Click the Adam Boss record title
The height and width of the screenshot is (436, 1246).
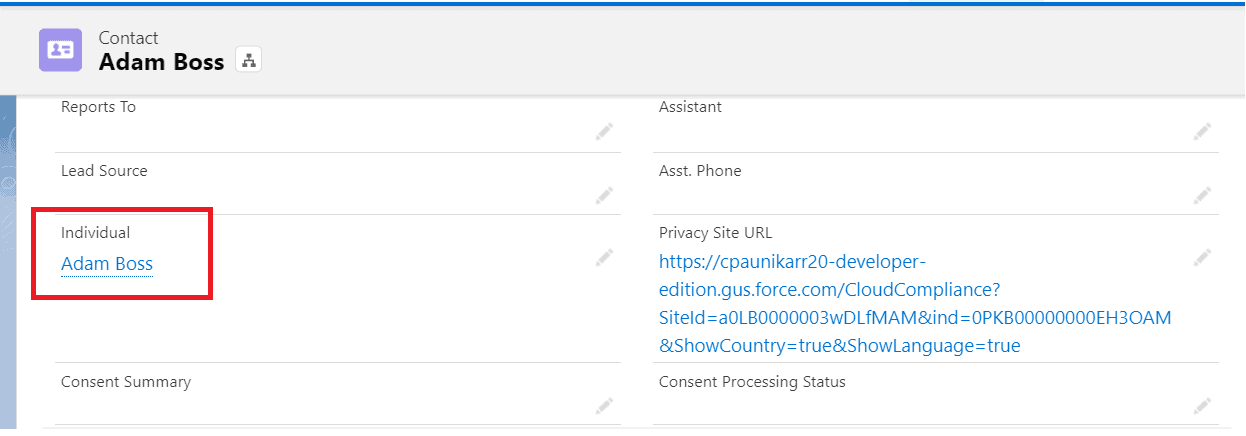(161, 62)
